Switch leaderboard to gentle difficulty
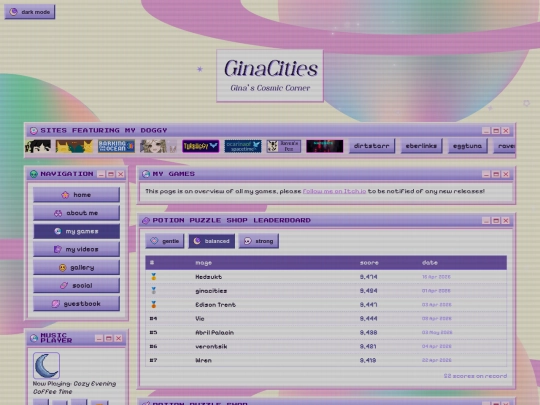The image size is (540, 405). [x=165, y=241]
